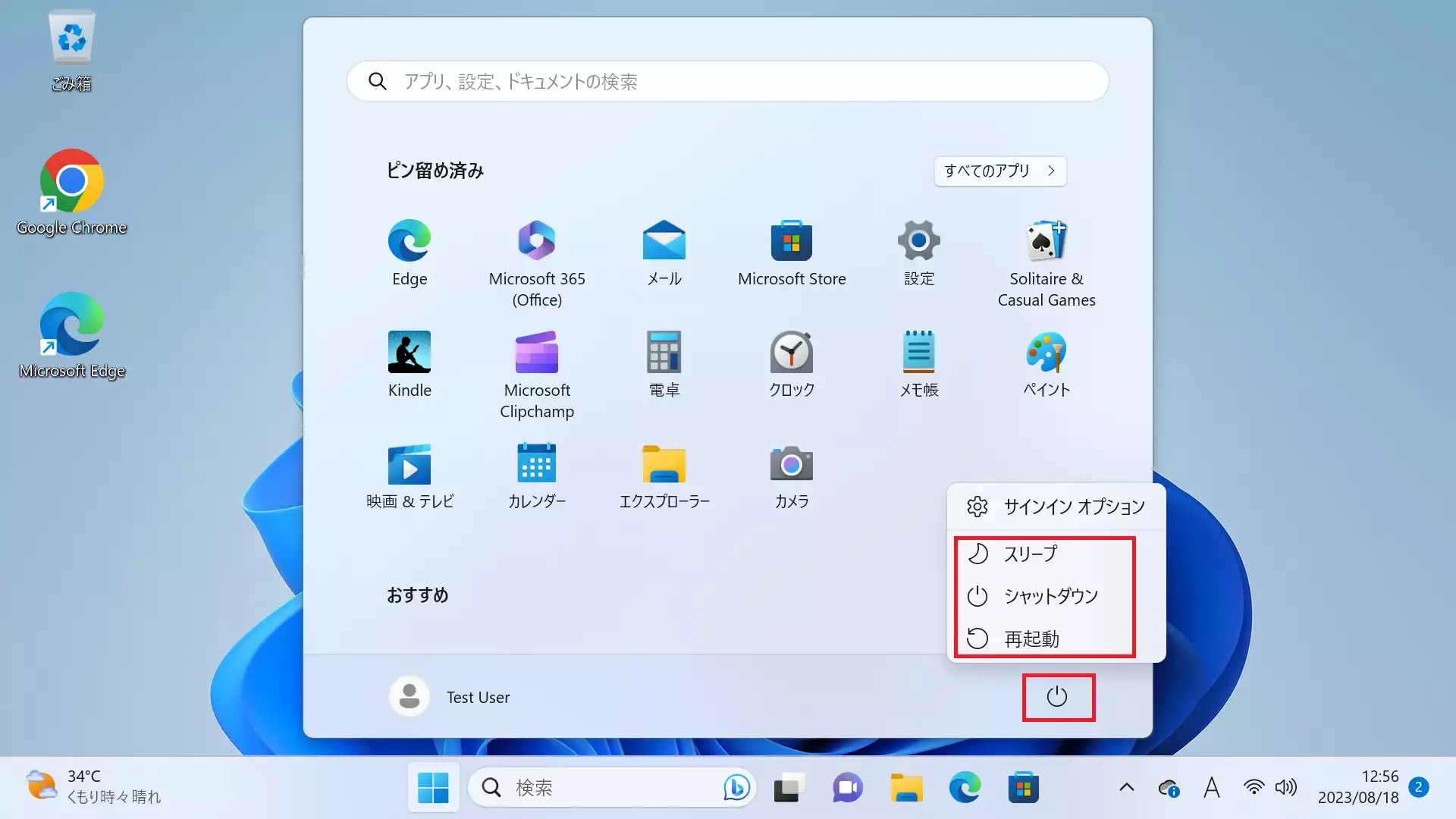This screenshot has height=819, width=1456.
Task: Open the カレンダー app
Action: 537,476
